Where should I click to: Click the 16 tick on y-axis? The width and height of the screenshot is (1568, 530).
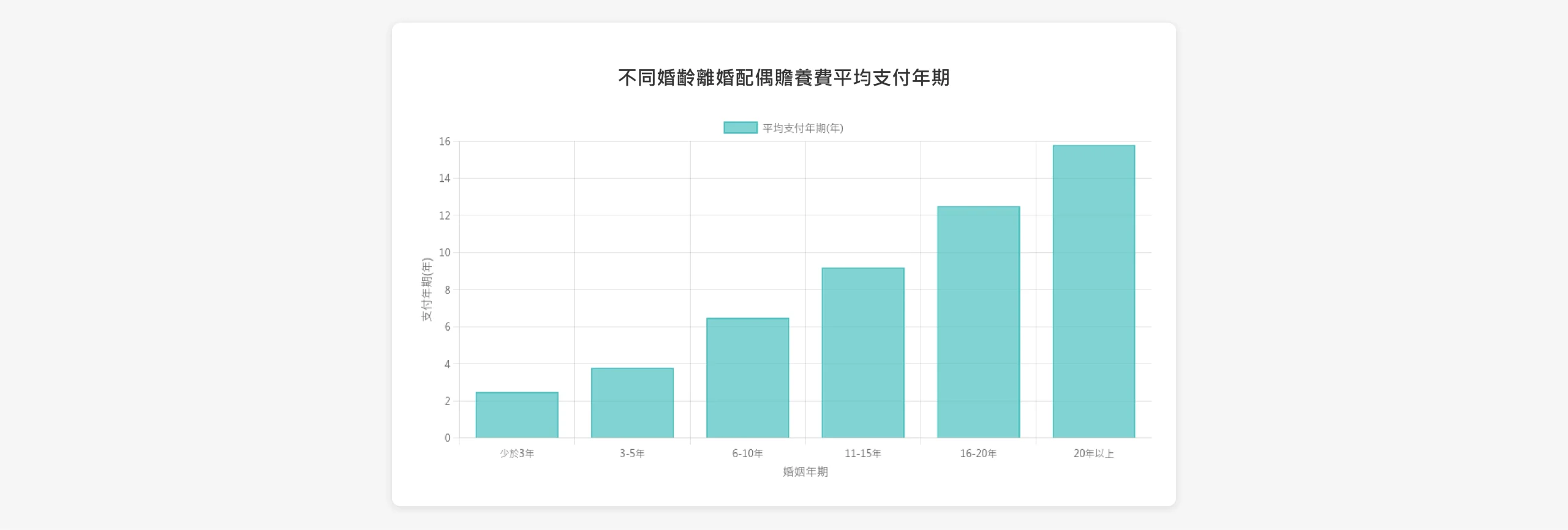(x=444, y=142)
